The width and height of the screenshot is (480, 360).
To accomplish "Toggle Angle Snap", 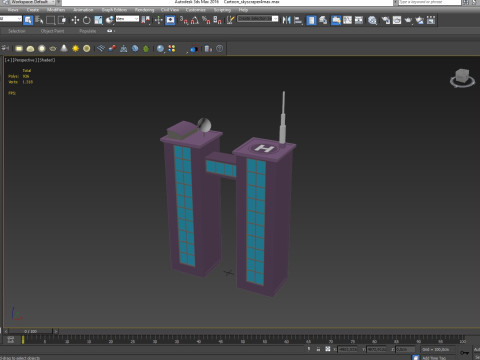I will pos(195,20).
